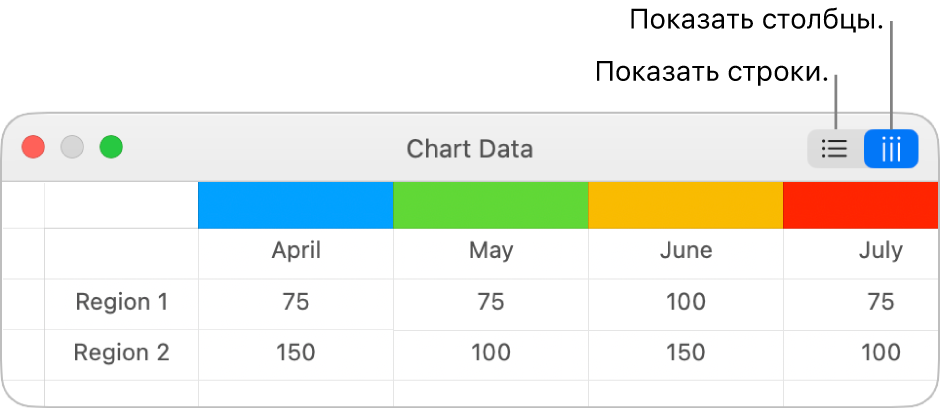943x411 pixels.
Task: Click the red July series color
Action: point(862,205)
